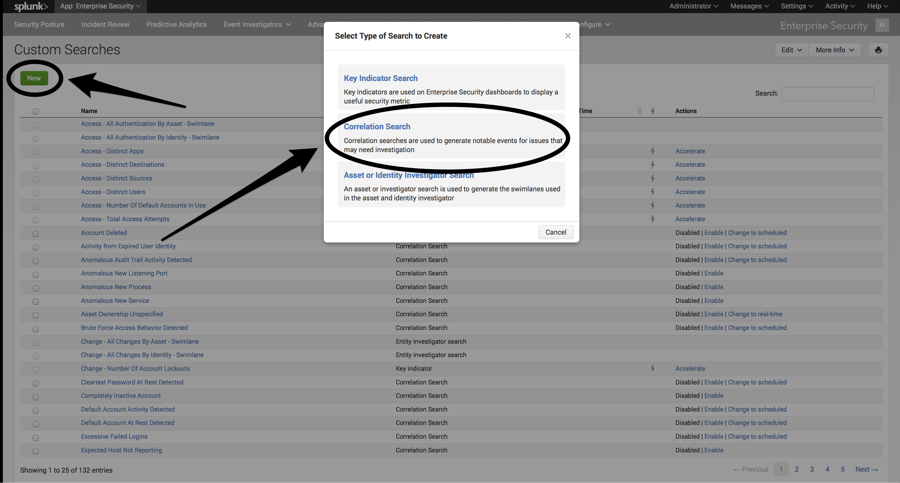This screenshot has width=900, height=483.
Task: Click Enable for Default Account At Rest Detected
Action: point(713,423)
